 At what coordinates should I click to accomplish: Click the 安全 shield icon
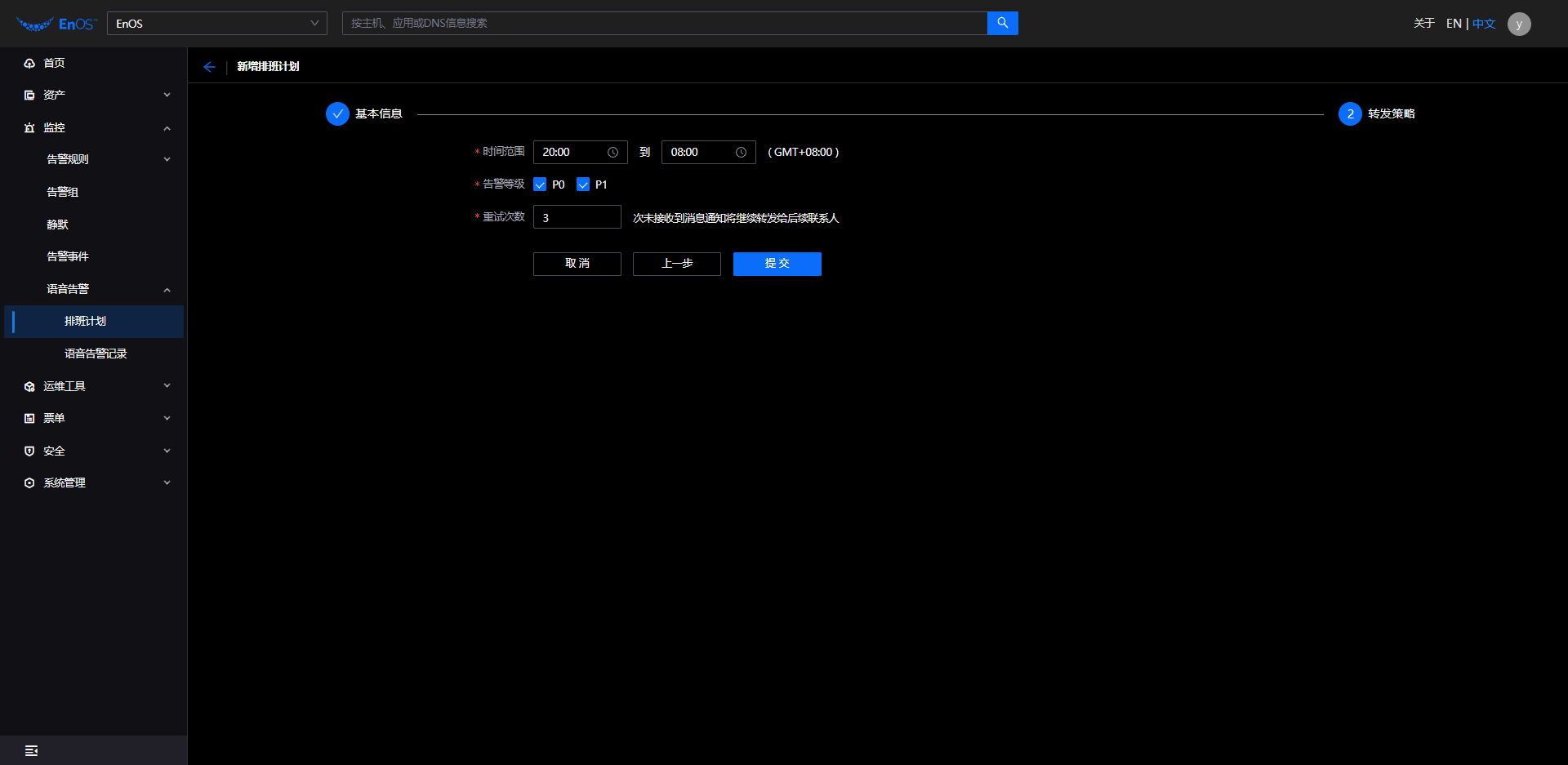29,451
